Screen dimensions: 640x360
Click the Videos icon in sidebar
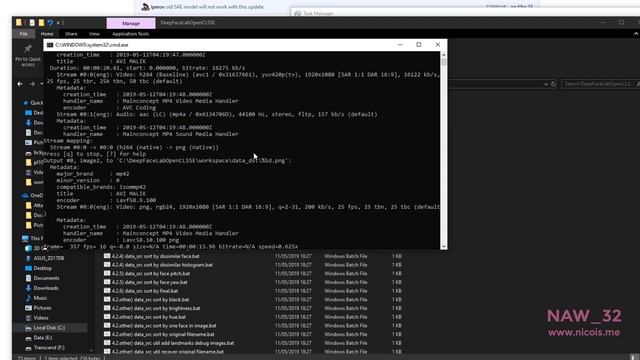[x=28, y=318]
